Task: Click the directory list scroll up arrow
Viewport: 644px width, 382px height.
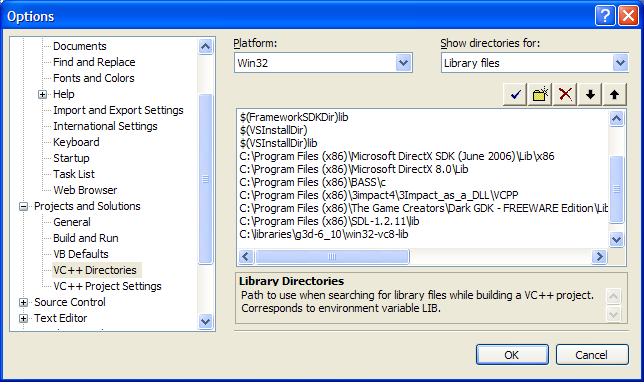Action: point(616,119)
